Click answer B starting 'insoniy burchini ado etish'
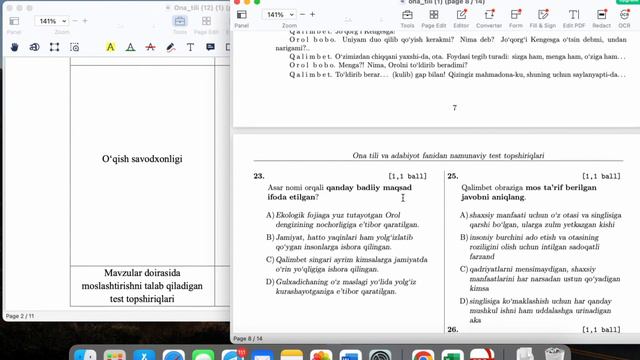Screen dimensions: 640x360 (530, 247)
